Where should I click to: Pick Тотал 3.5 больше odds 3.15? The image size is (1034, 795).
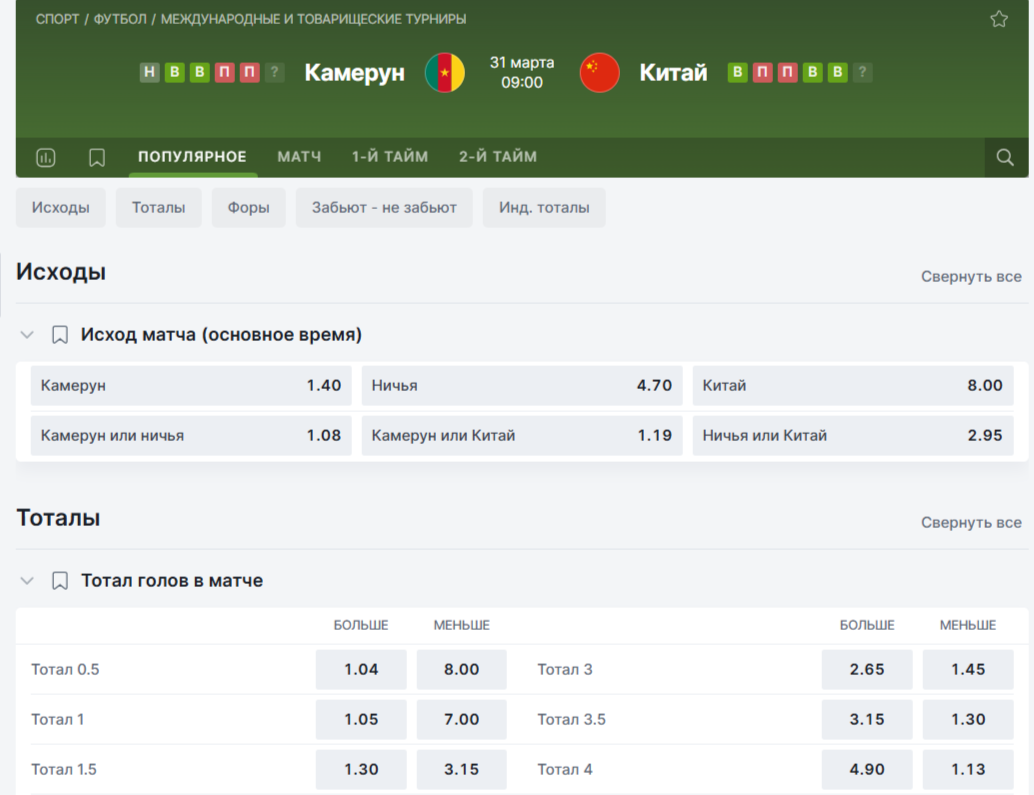click(866, 719)
